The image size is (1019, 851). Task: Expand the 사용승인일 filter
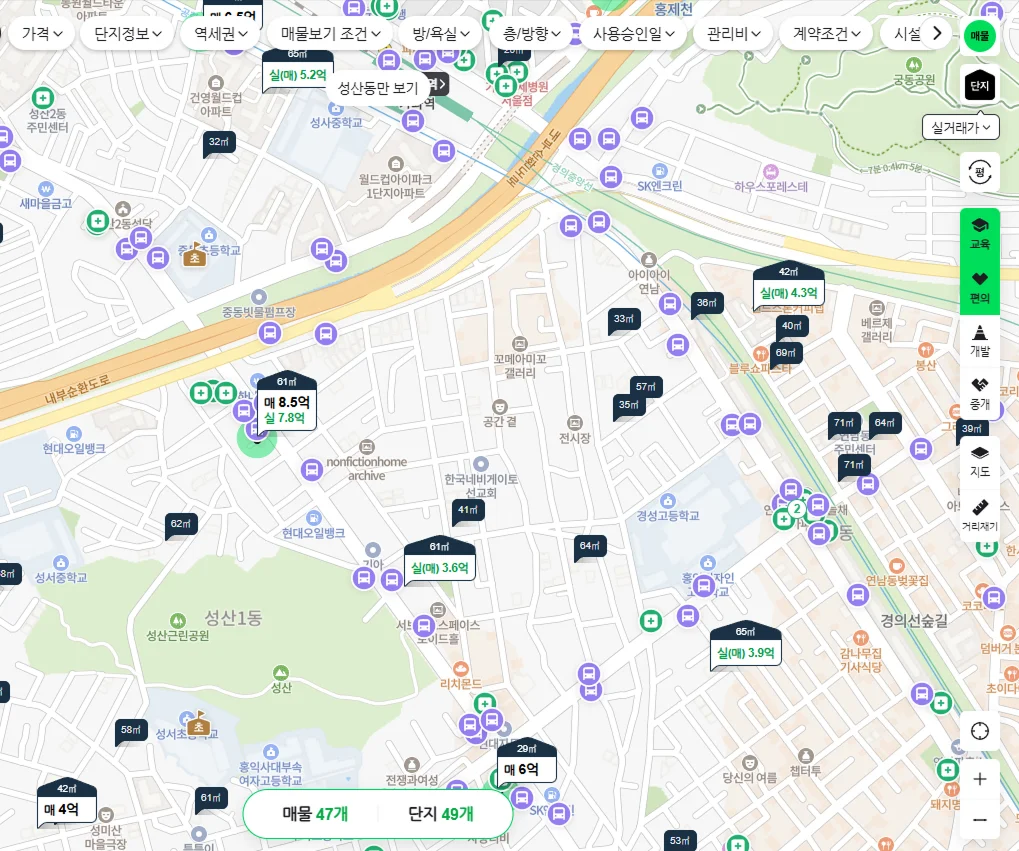pos(633,33)
